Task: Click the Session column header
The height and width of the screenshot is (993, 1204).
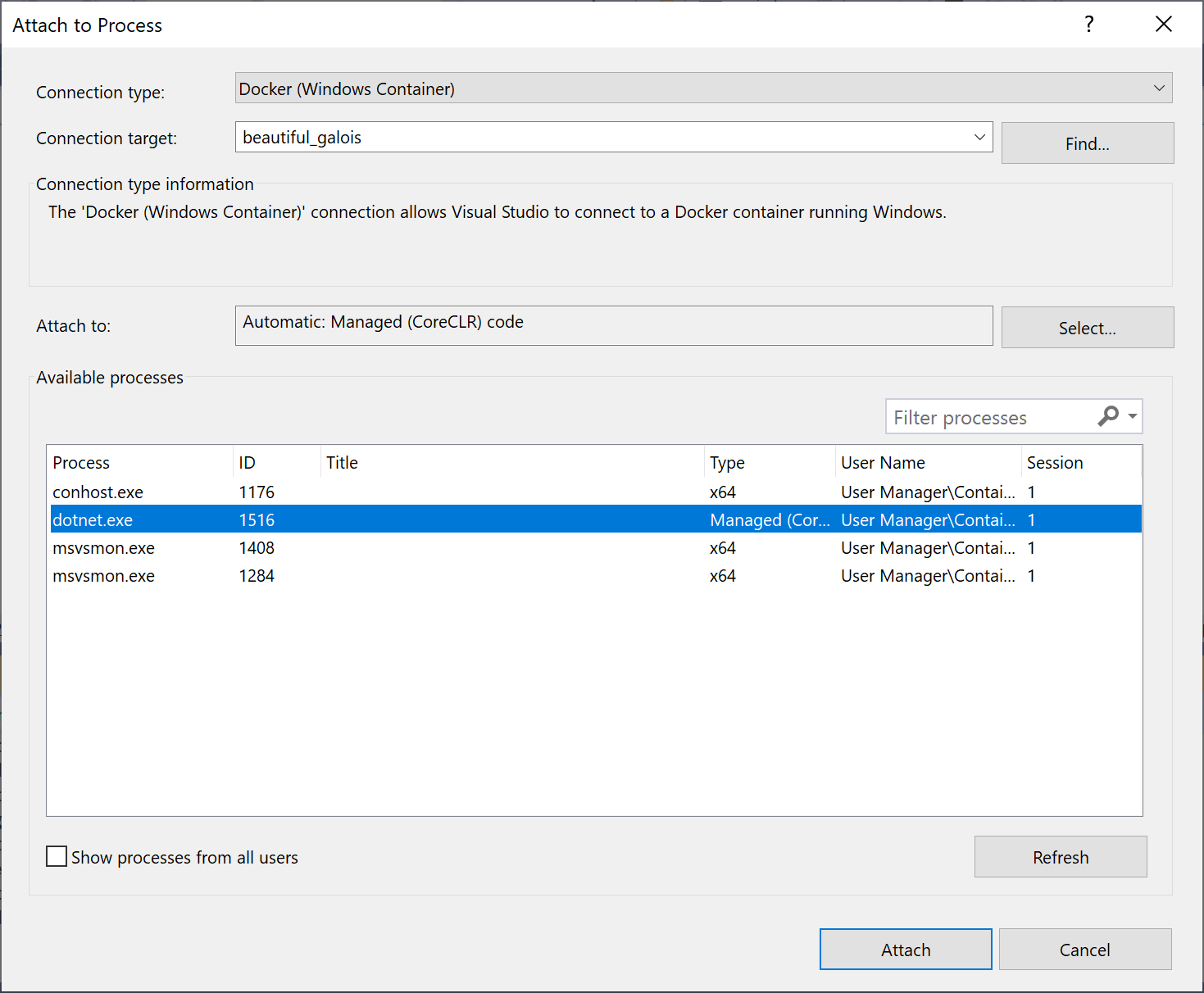Action: [x=1055, y=462]
